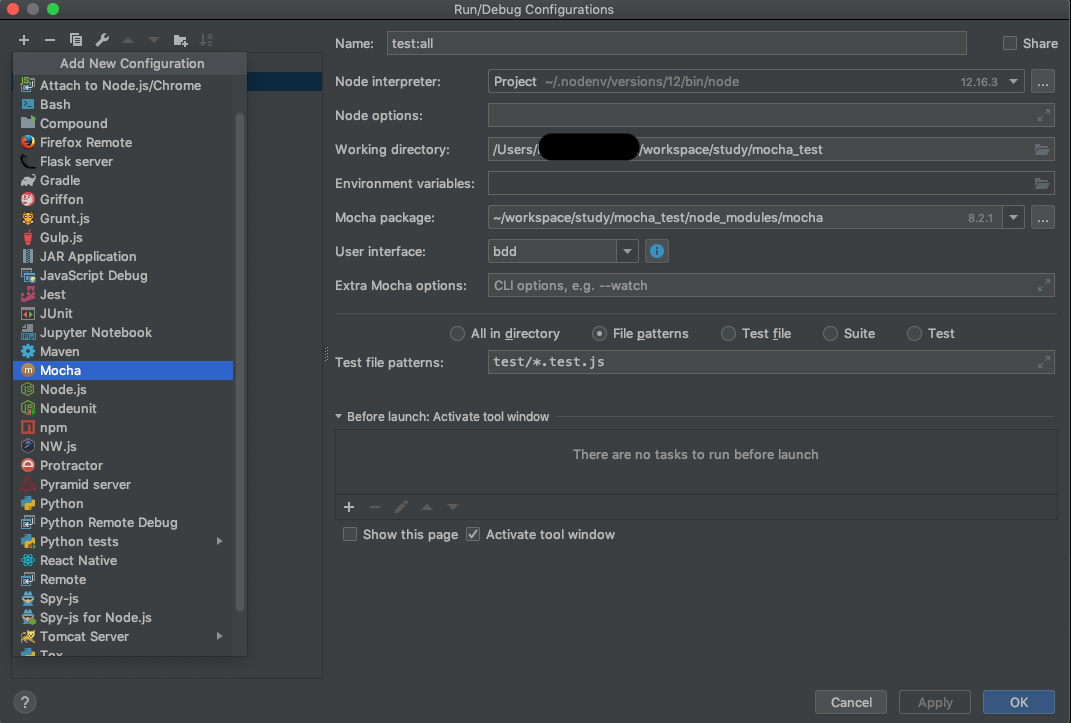Open Environment variables editor icon
This screenshot has height=723, width=1071.
coord(1042,184)
